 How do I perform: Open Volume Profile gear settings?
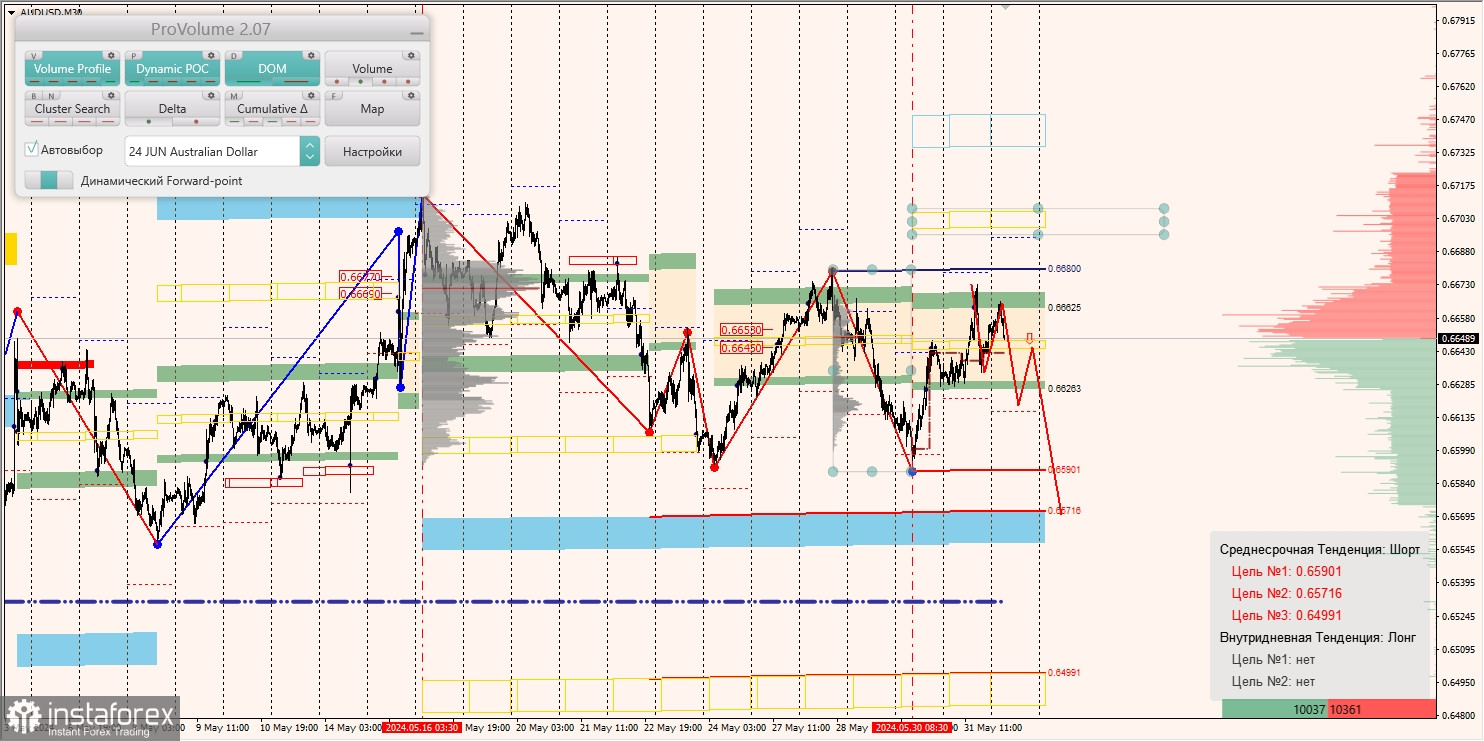[x=111, y=55]
